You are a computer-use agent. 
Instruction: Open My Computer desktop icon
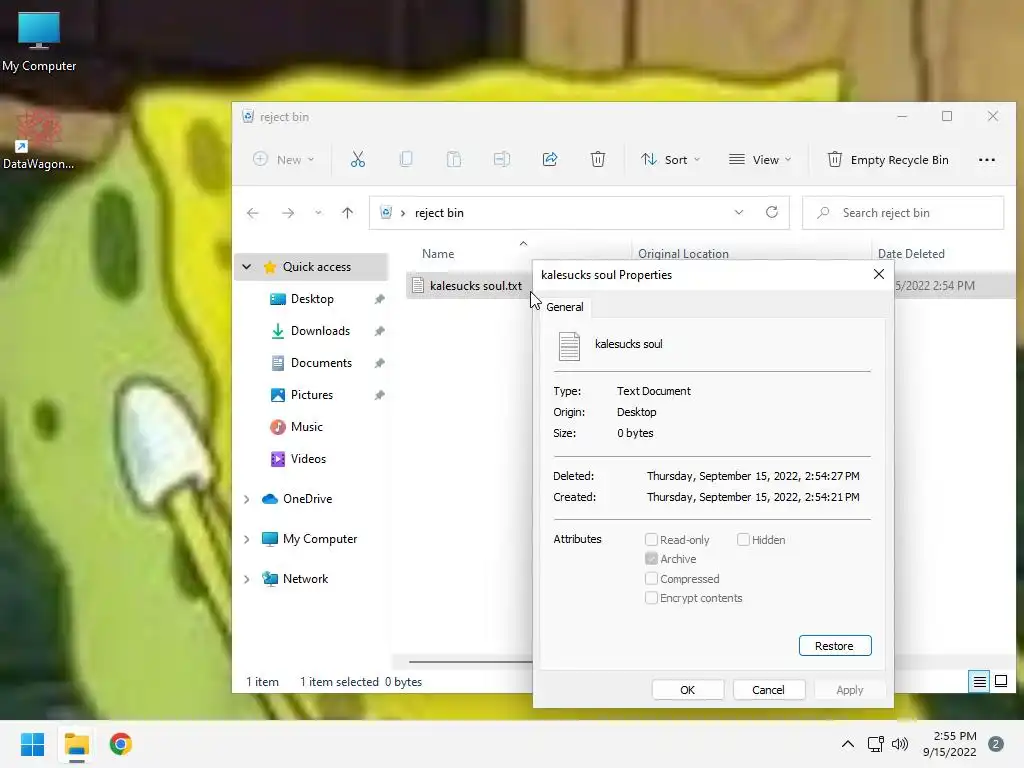[x=39, y=40]
